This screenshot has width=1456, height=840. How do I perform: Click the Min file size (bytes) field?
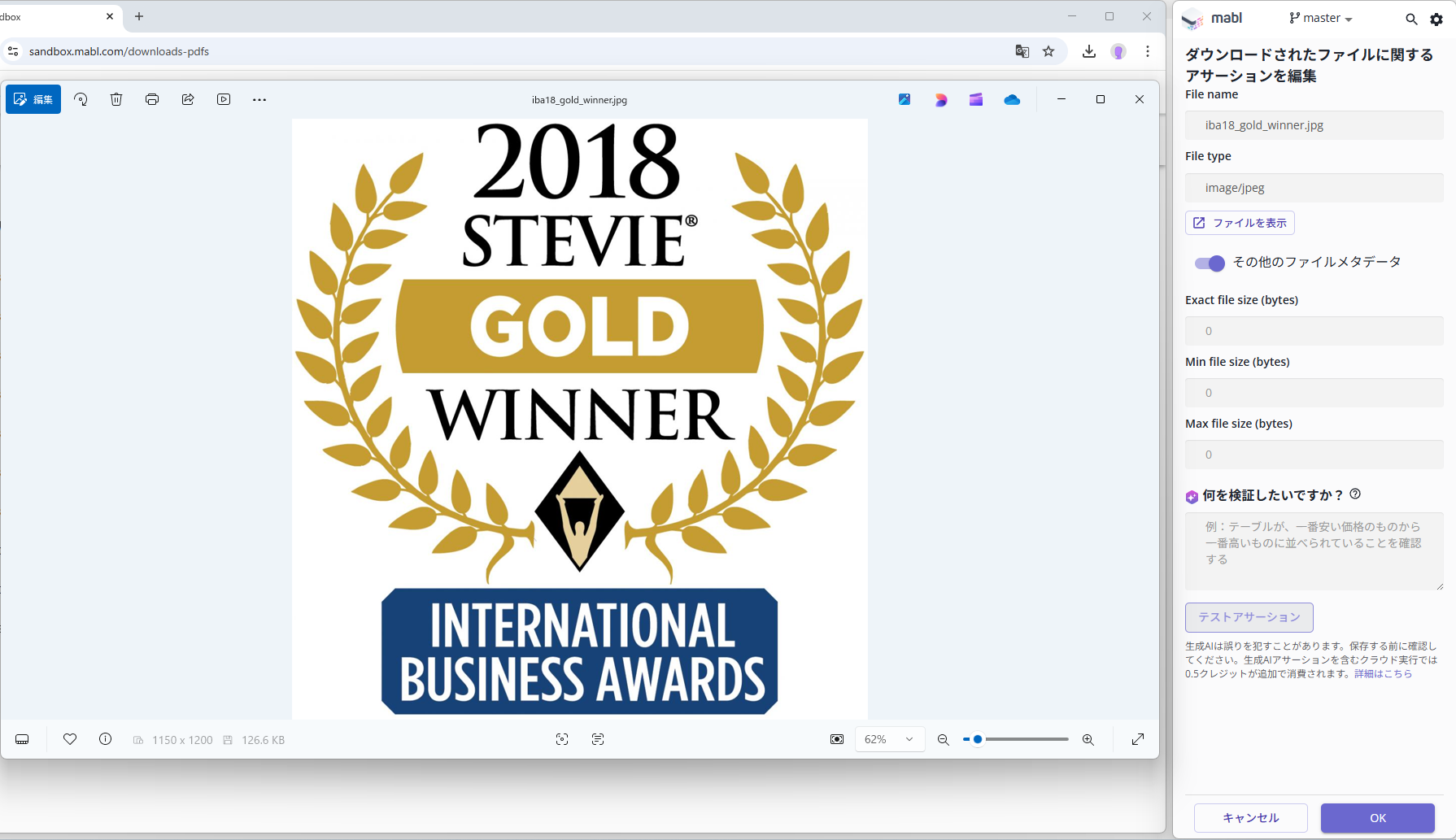click(x=1314, y=393)
